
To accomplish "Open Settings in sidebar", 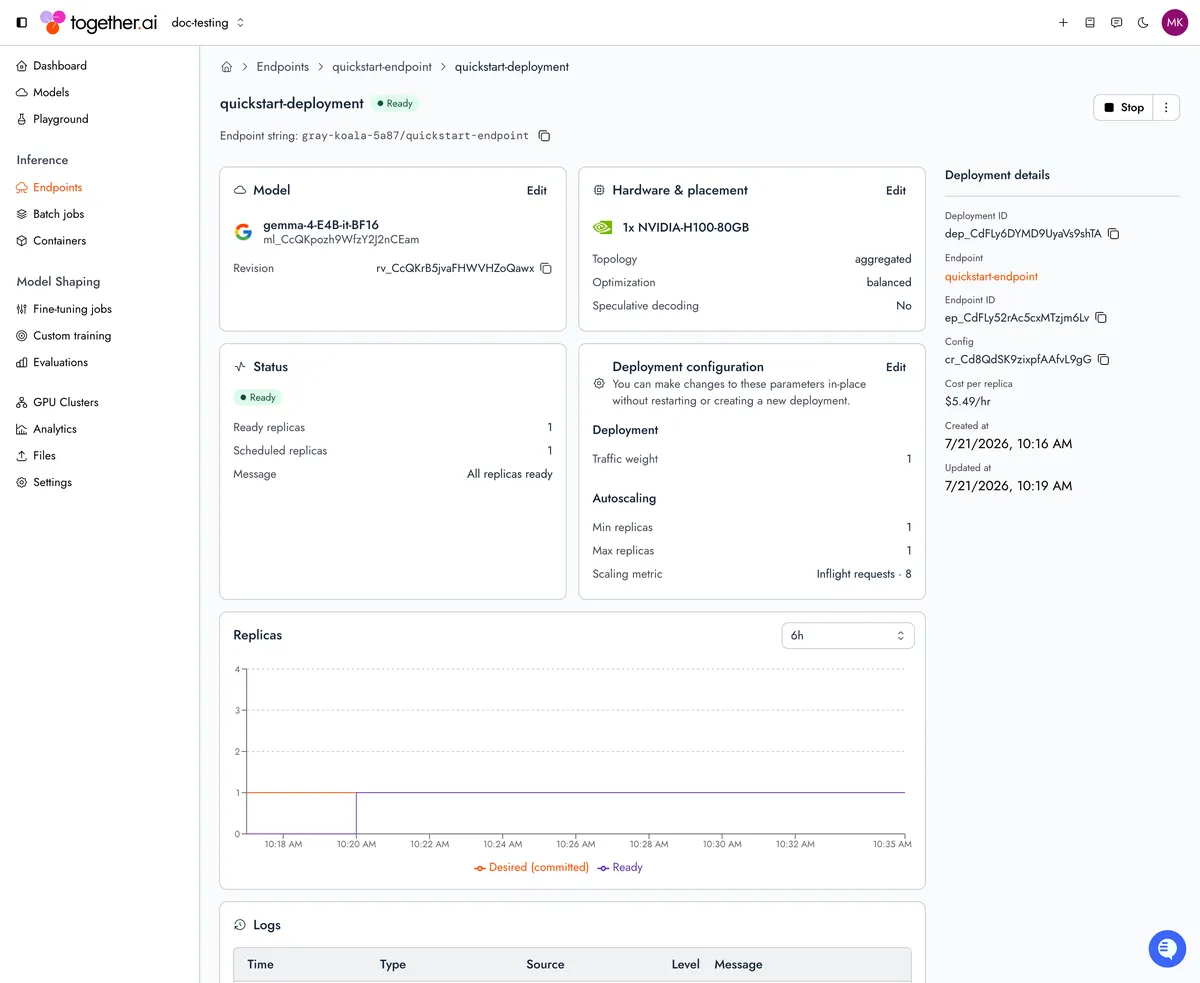I will click(52, 482).
